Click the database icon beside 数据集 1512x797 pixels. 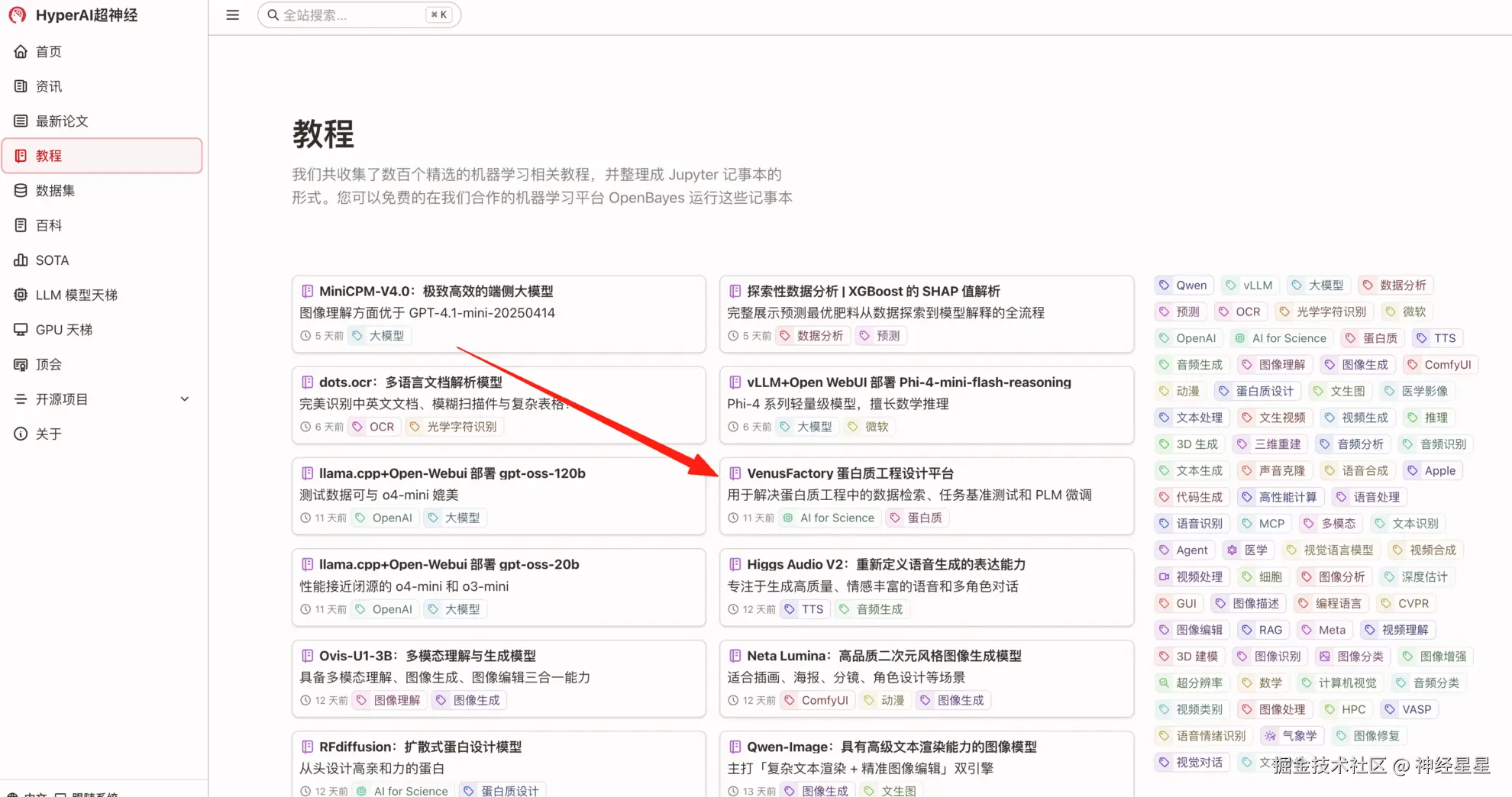coord(21,191)
